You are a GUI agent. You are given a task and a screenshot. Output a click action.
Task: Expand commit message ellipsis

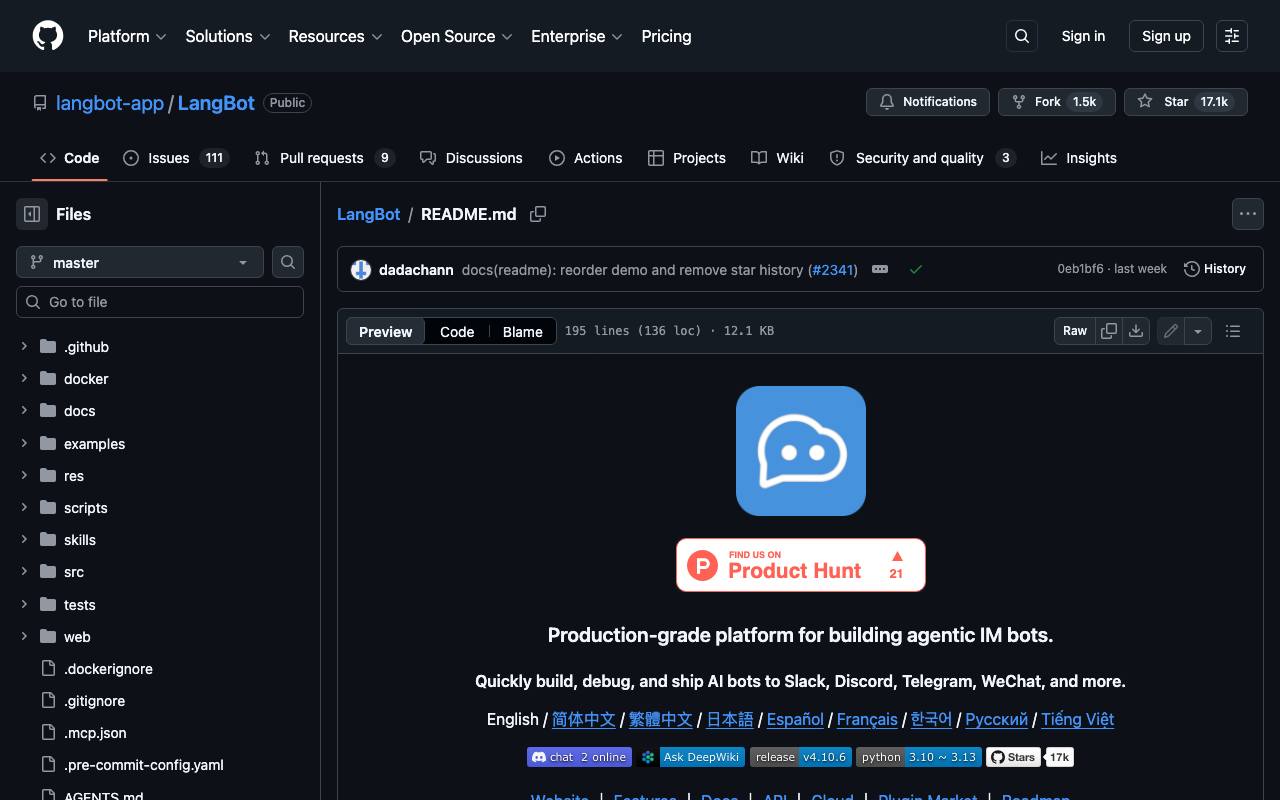[x=880, y=269]
